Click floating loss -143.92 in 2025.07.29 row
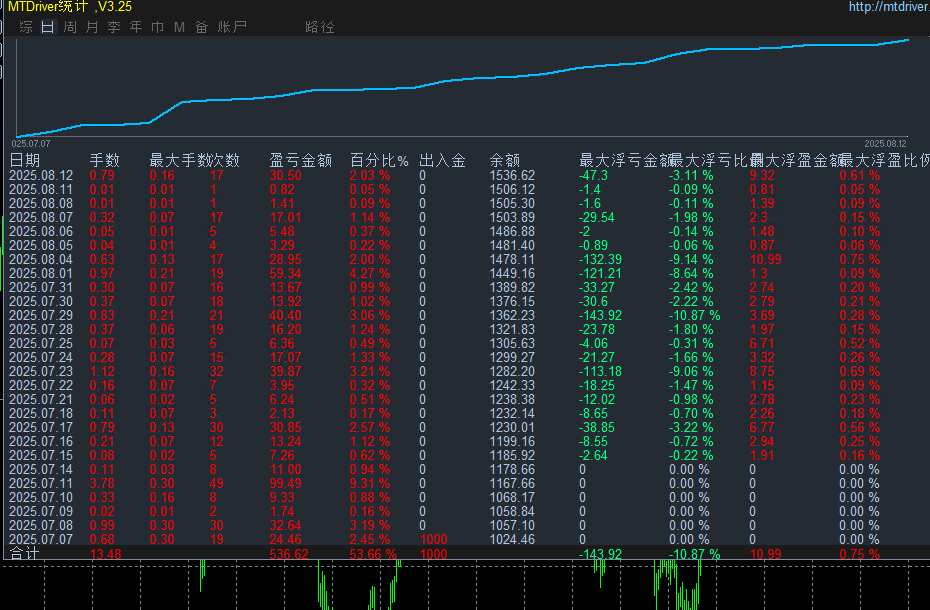 (x=600, y=316)
